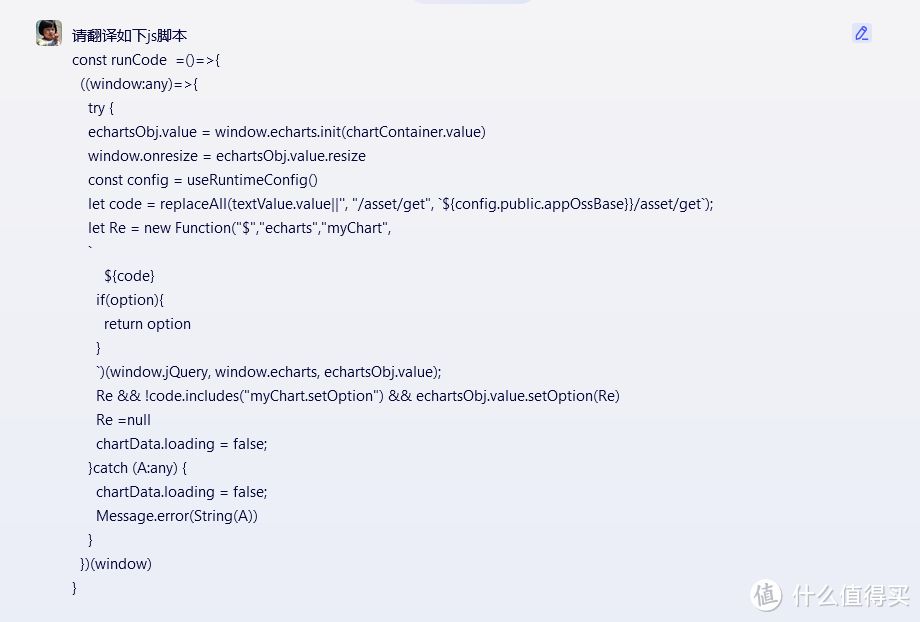Click the edit message pencil icon

coord(861,33)
